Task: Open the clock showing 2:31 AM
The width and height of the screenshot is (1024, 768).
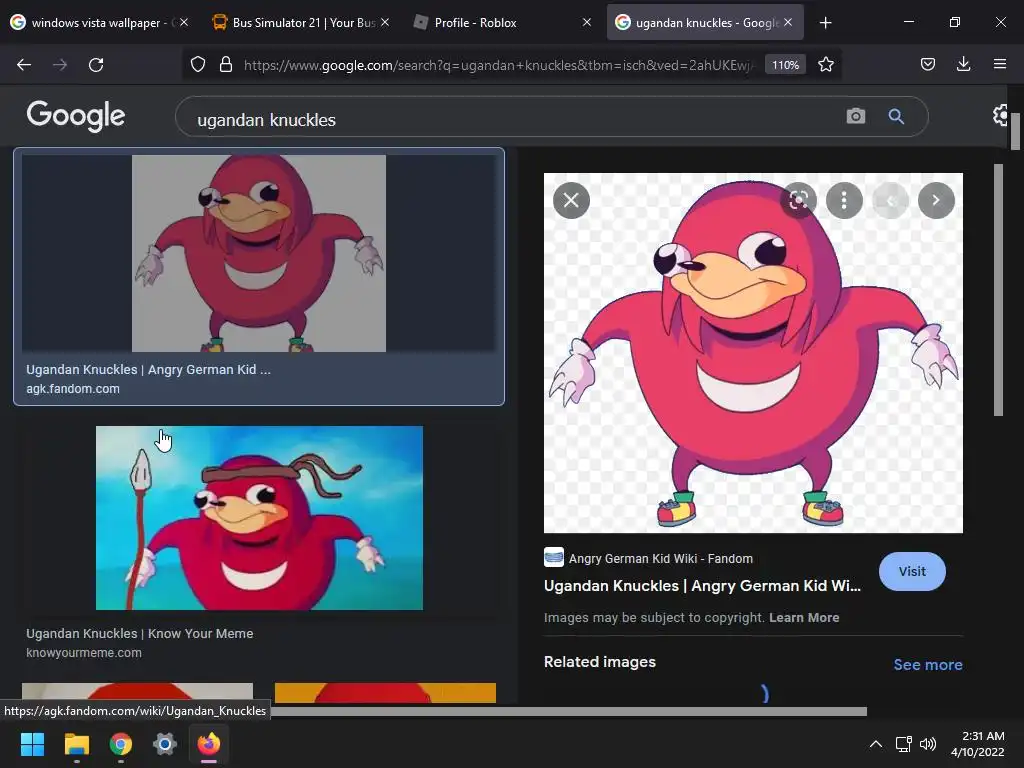Action: pyautogui.click(x=978, y=744)
